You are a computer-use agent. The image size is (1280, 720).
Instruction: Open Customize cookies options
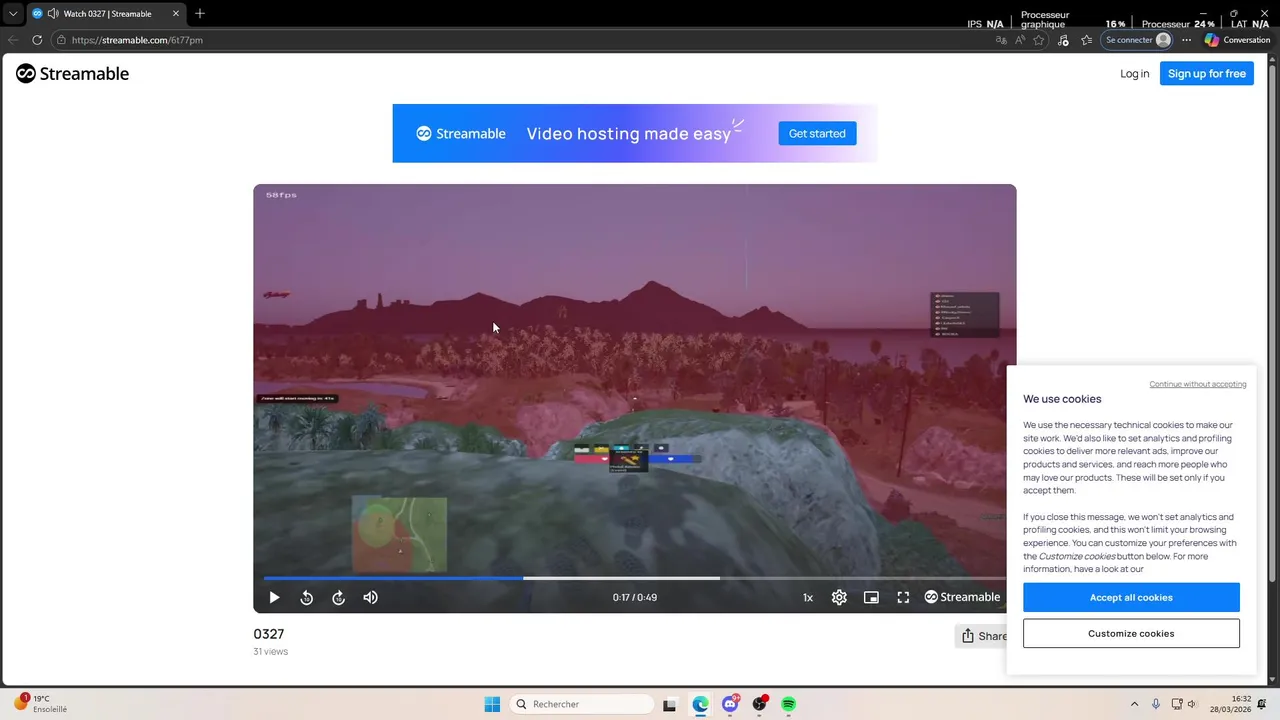click(1131, 633)
